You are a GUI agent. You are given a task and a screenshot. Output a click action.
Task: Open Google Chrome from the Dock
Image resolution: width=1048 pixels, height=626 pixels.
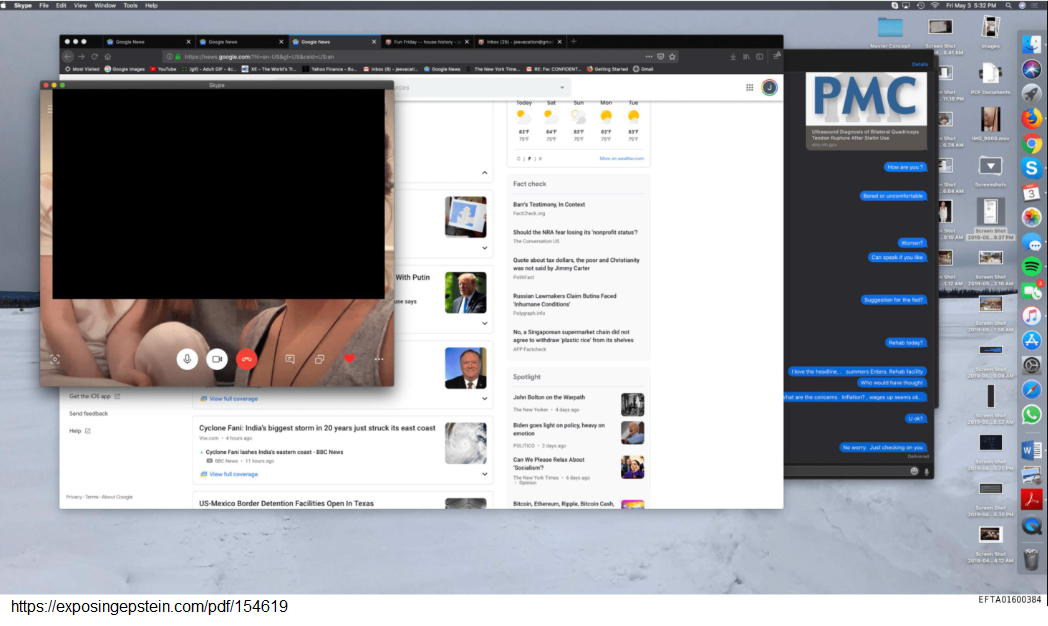point(1031,143)
